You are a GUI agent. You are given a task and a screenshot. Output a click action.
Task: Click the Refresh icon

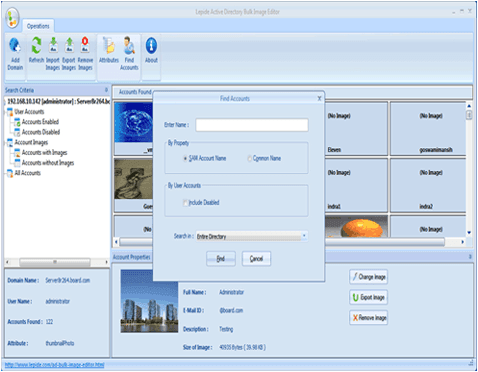pyautogui.click(x=36, y=50)
